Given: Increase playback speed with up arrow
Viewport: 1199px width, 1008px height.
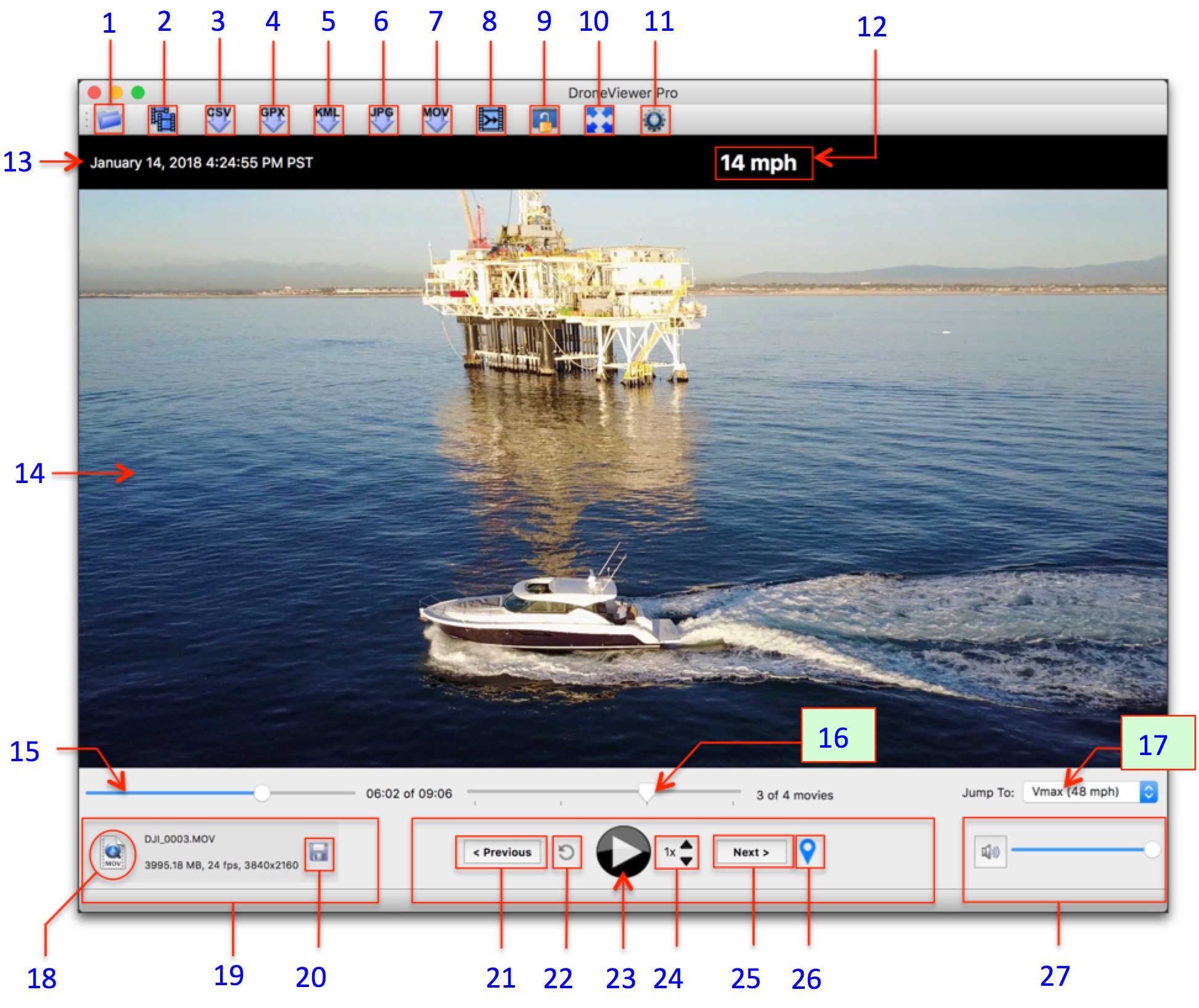Looking at the screenshot, I should (686, 845).
